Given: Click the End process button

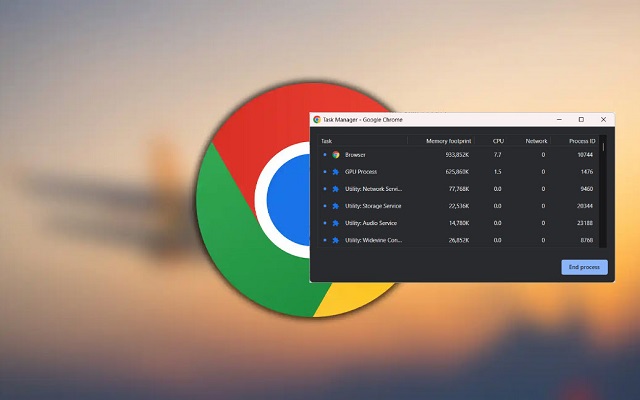Looking at the screenshot, I should click(584, 267).
